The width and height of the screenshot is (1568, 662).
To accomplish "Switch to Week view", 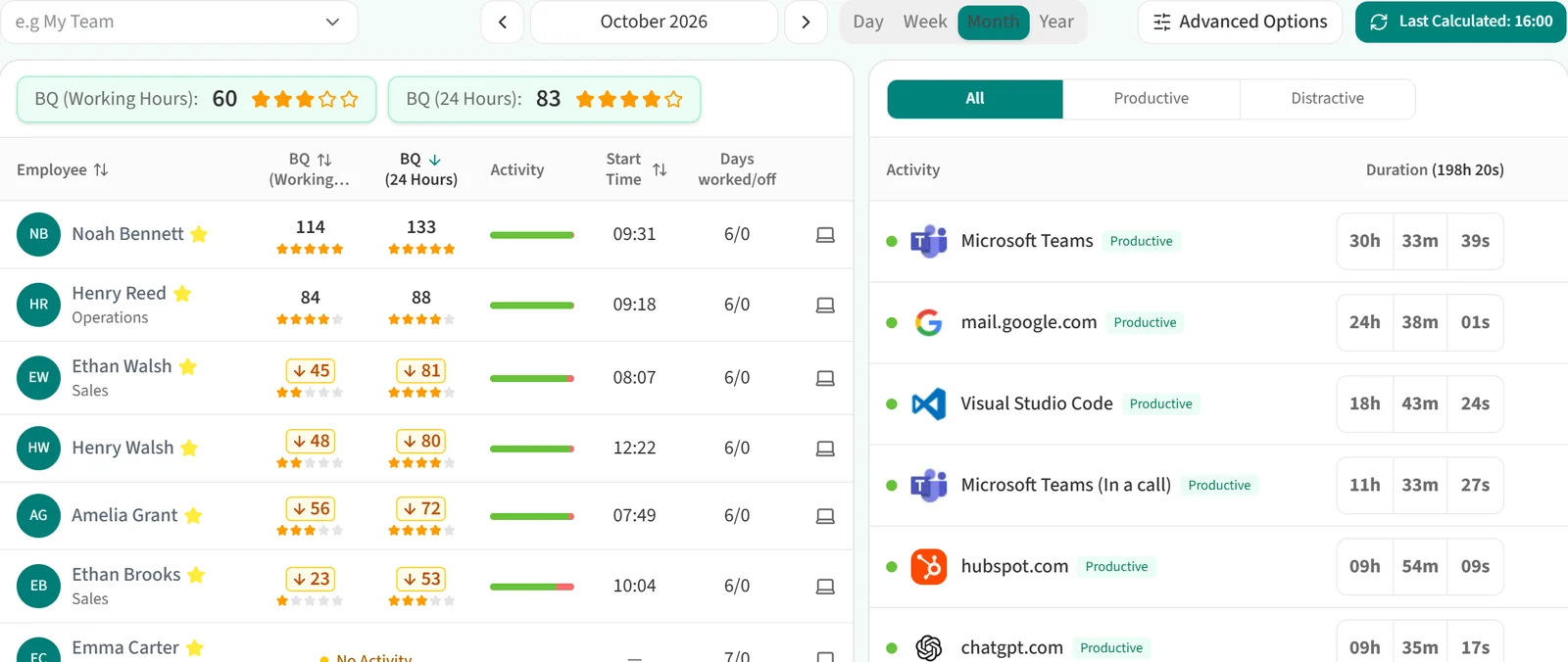I will (x=925, y=22).
